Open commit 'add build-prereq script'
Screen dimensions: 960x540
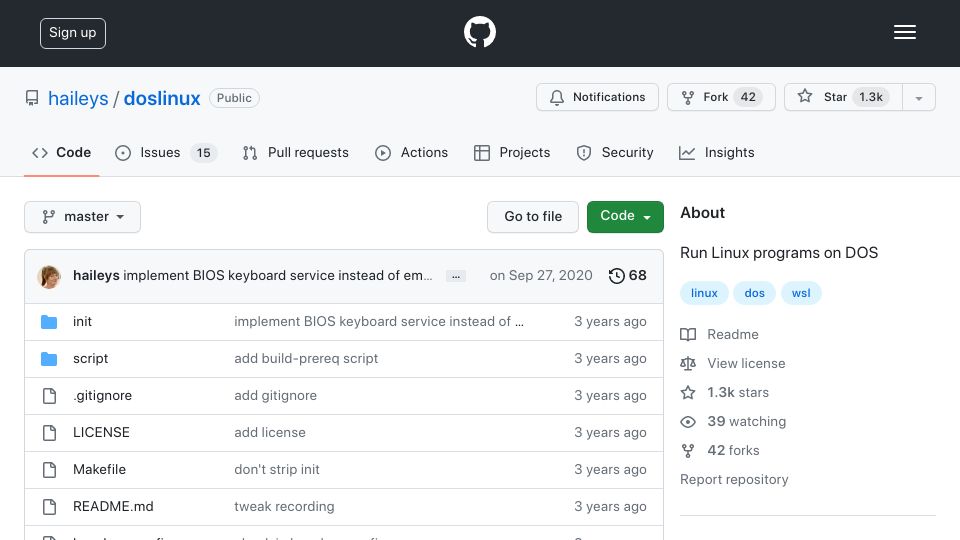click(x=306, y=359)
